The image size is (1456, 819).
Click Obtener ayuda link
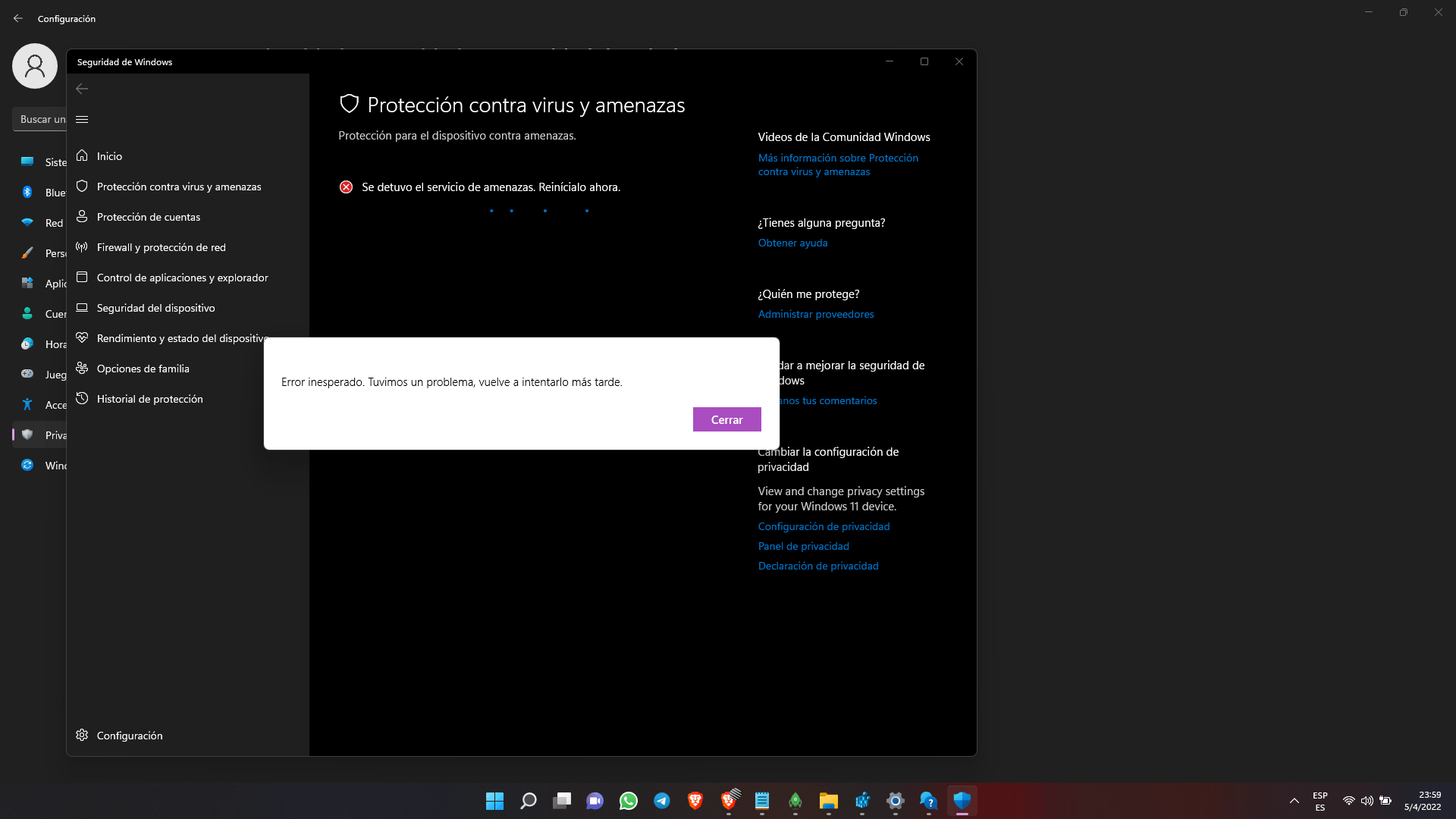(792, 243)
